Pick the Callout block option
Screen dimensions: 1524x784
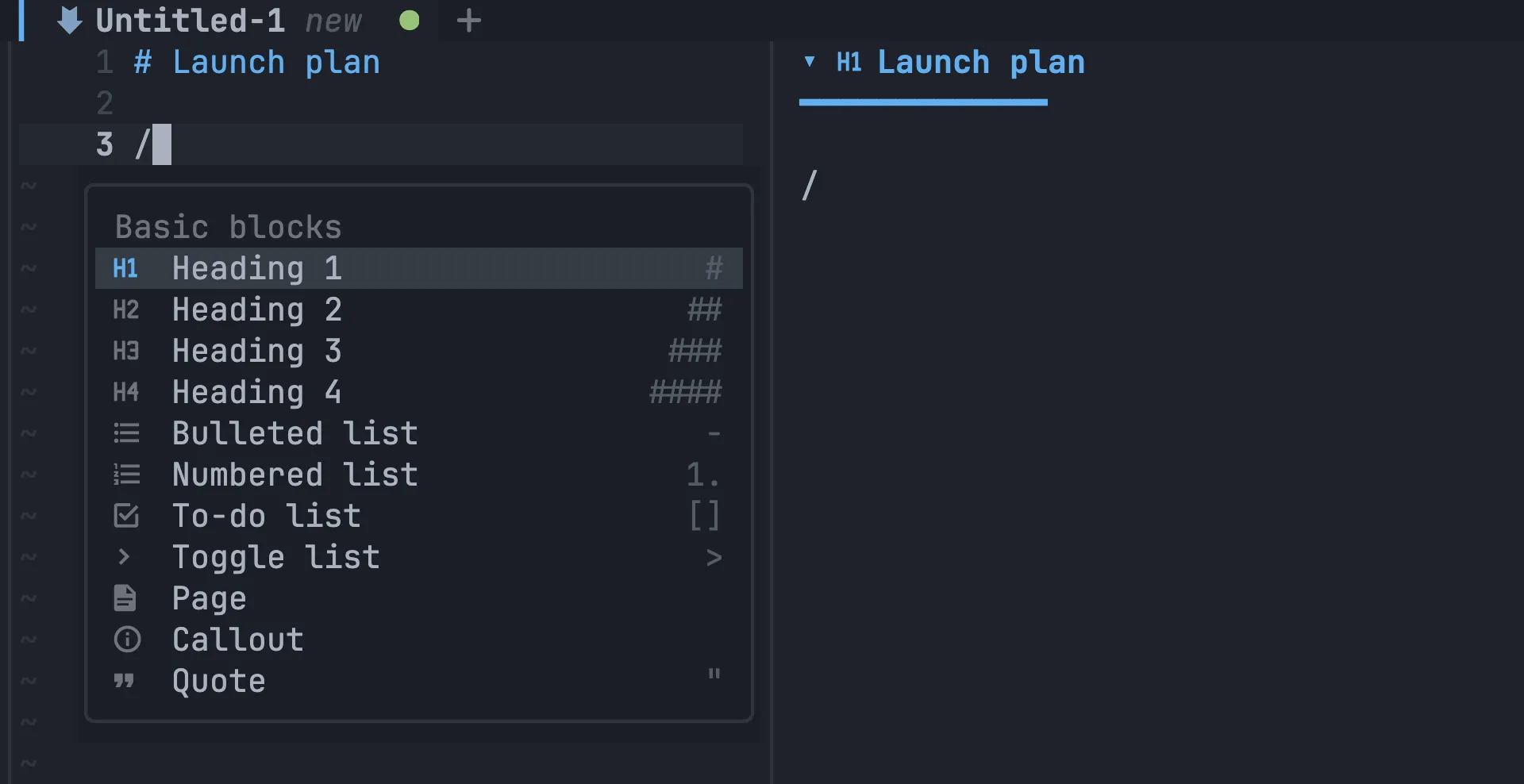[419, 640]
